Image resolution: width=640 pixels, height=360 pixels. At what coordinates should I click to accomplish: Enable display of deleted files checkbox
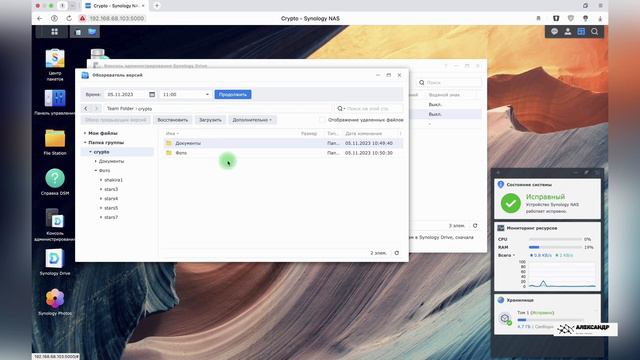322,120
